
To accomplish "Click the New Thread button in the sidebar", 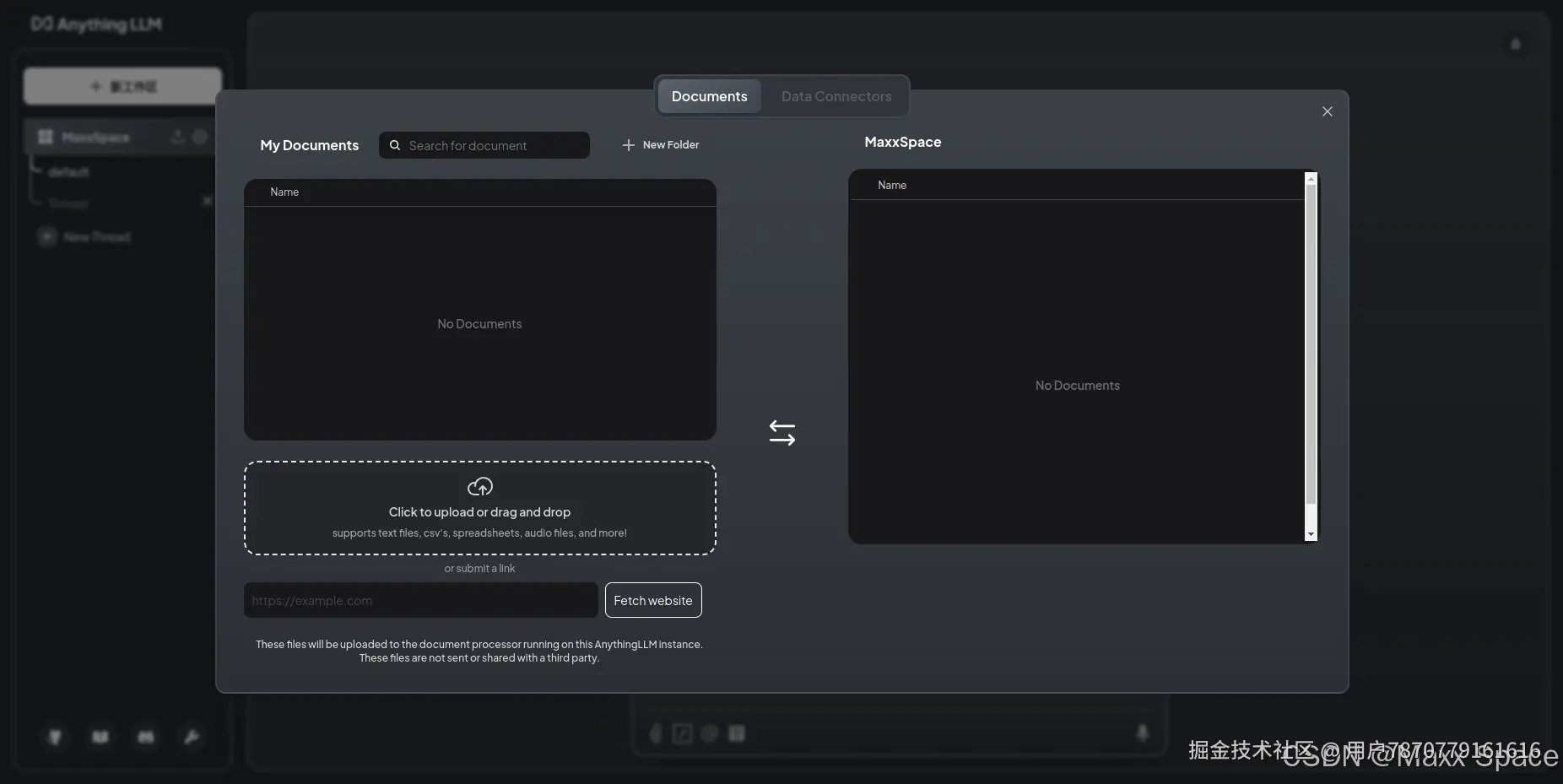I will 84,237.
